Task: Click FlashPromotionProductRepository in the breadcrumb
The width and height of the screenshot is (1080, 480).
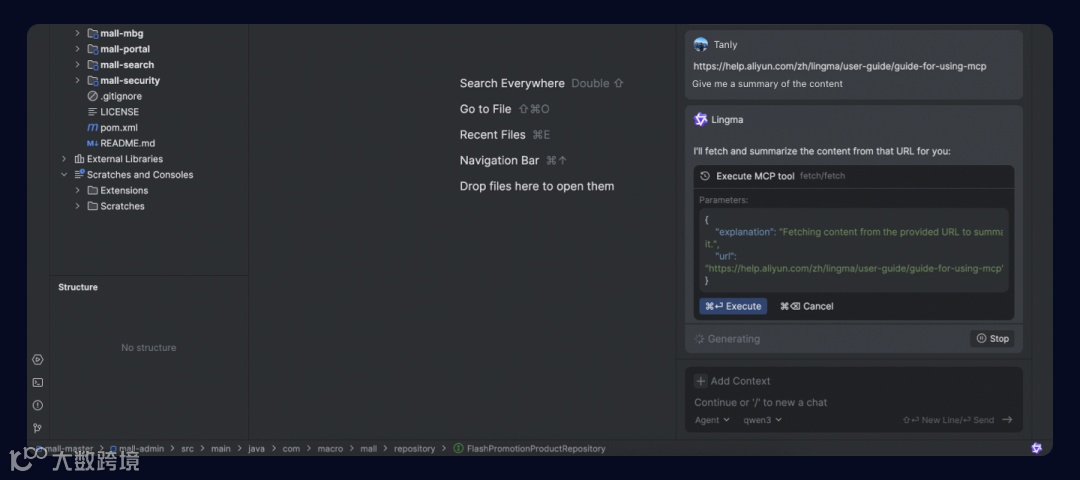Action: 536,448
